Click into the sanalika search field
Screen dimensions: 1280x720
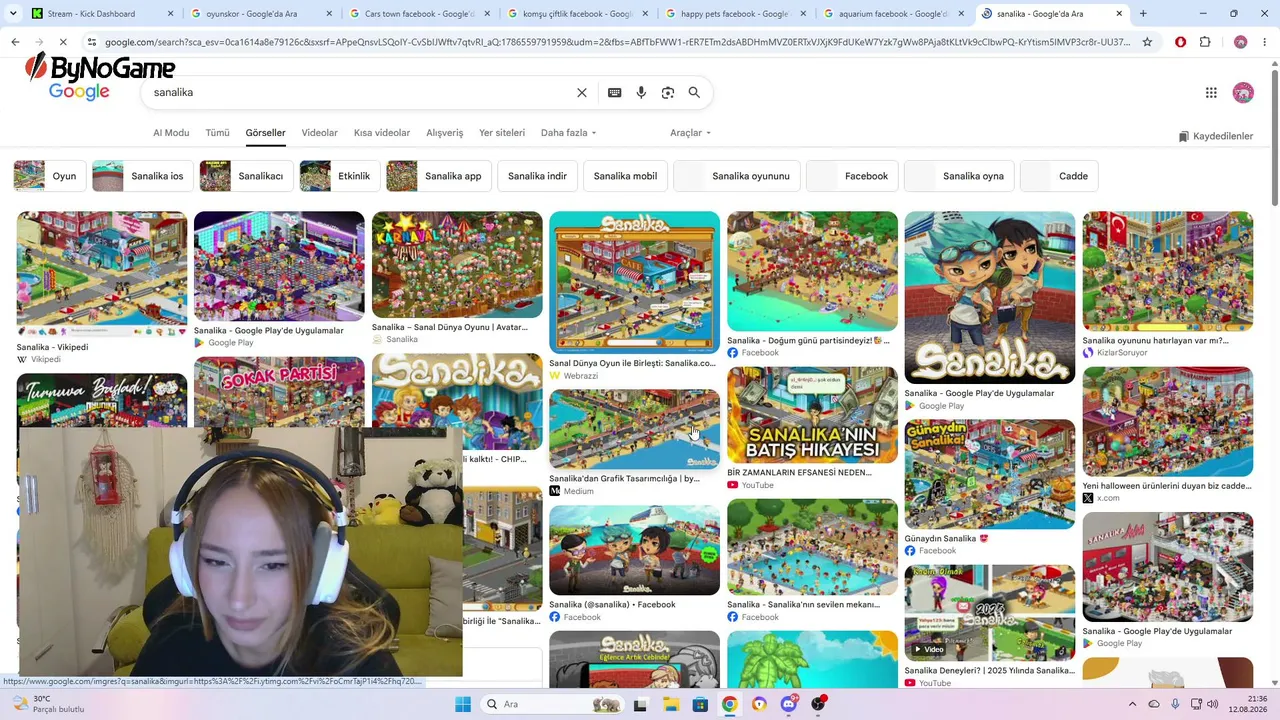(360, 93)
